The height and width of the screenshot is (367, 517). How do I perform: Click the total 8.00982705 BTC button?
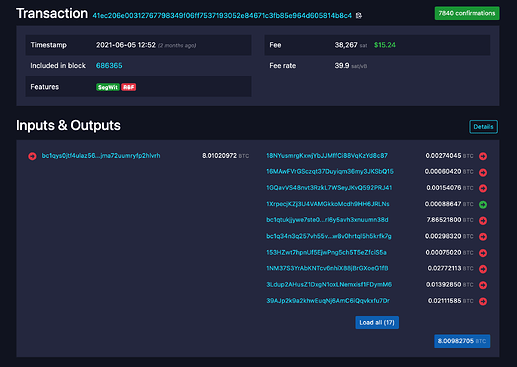462,341
